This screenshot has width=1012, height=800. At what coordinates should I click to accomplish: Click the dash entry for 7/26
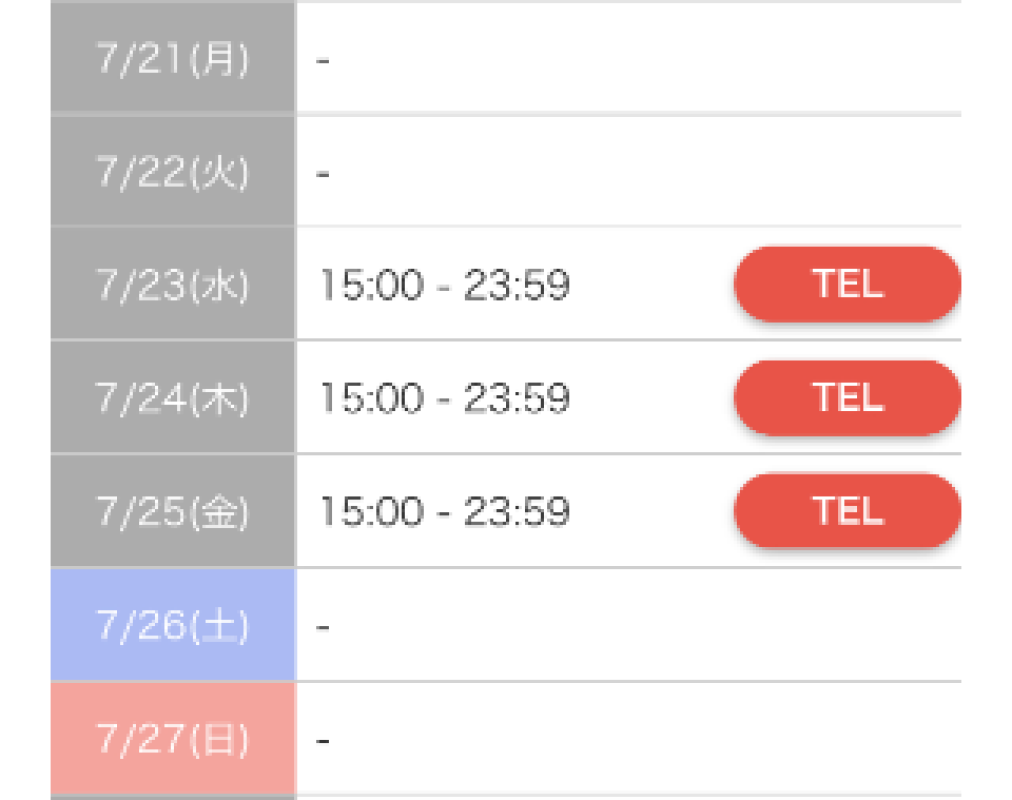click(323, 627)
